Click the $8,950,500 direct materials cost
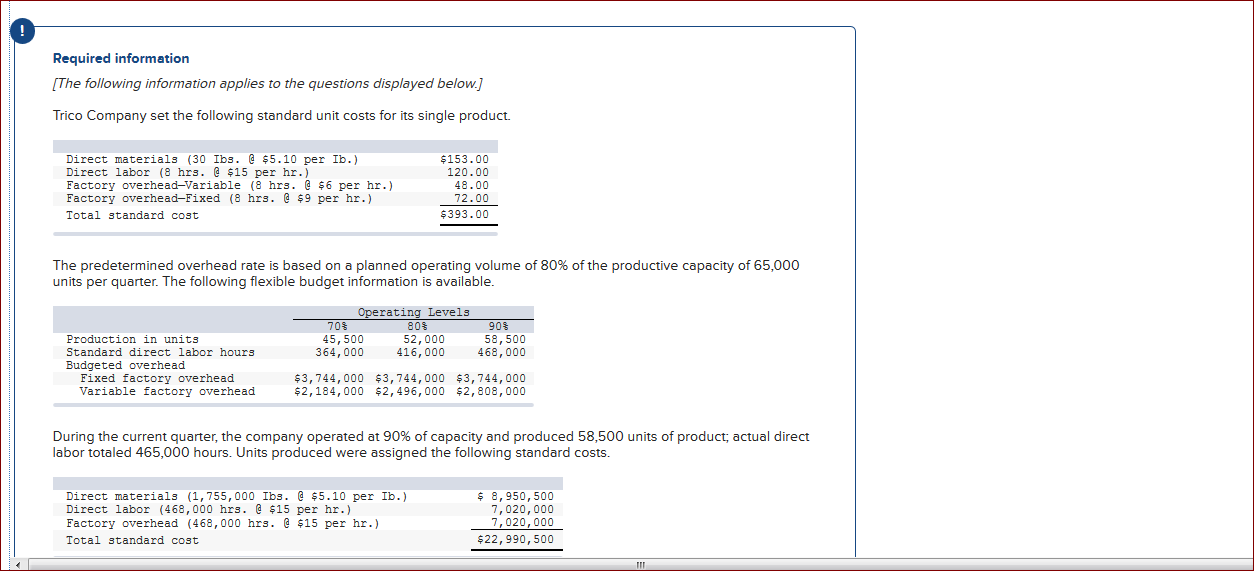This screenshot has height=571, width=1254. coord(516,496)
